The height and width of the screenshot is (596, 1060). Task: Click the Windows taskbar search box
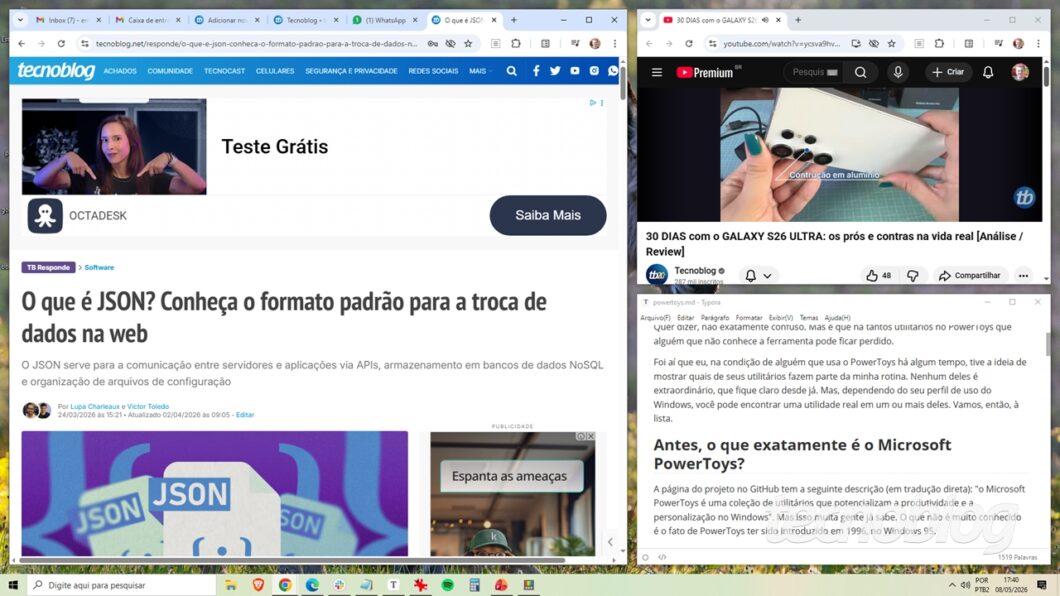point(122,585)
